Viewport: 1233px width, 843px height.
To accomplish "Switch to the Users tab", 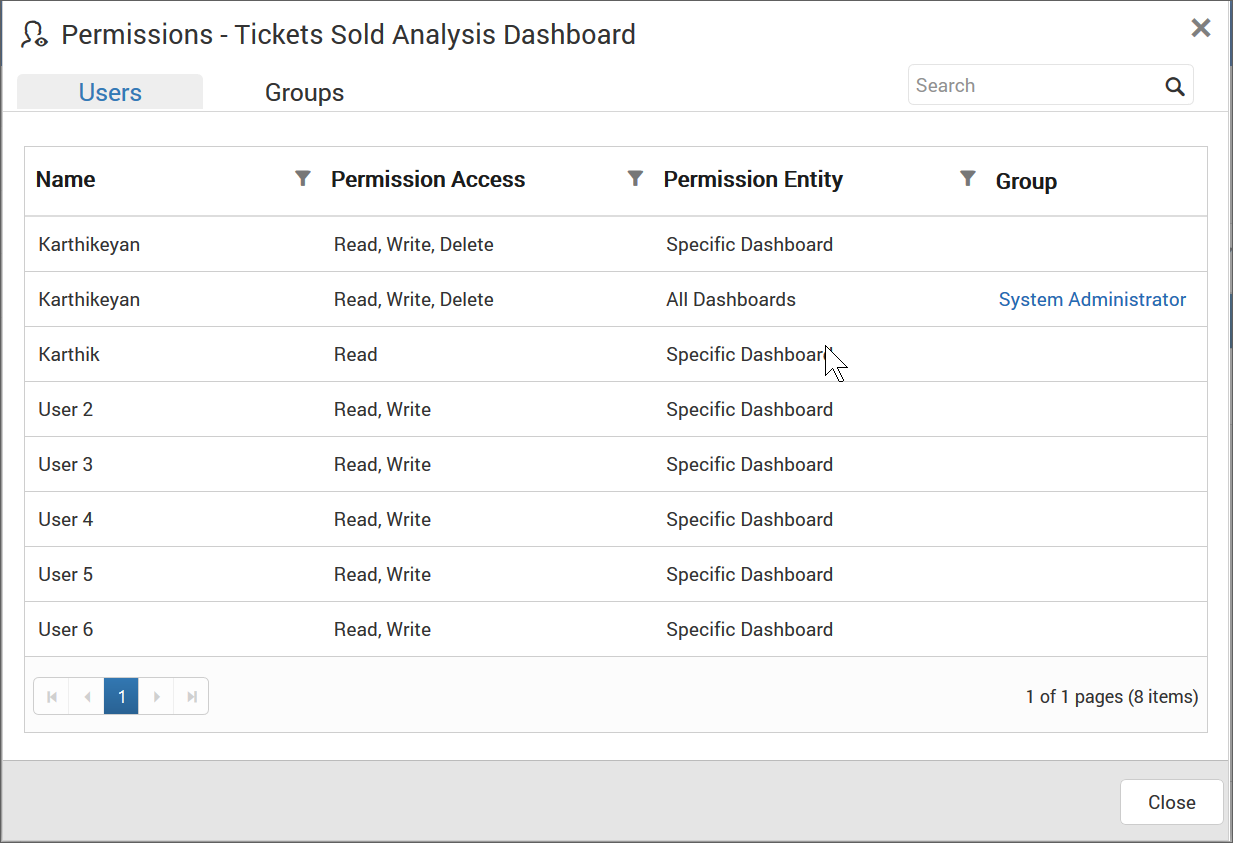I will tap(110, 92).
